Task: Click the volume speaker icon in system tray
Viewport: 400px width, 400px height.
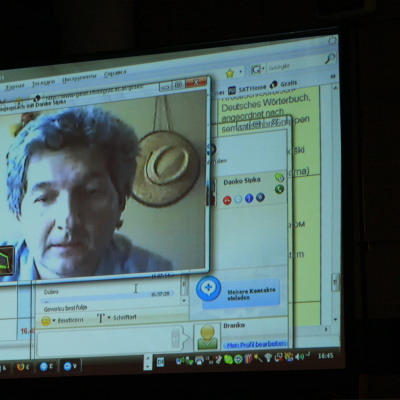Action: pos(299,357)
